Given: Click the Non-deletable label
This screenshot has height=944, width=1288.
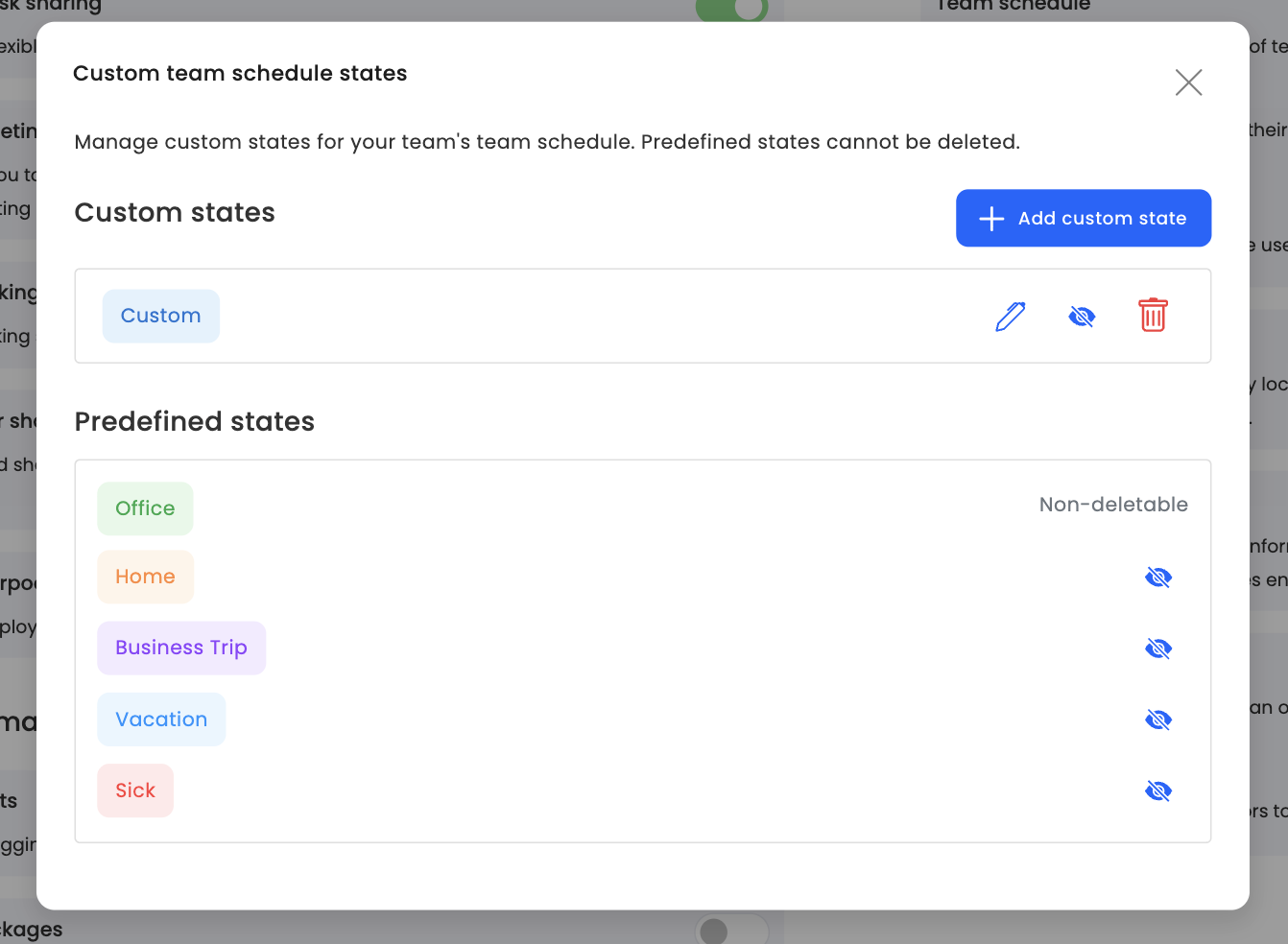Looking at the screenshot, I should pyautogui.click(x=1113, y=505).
